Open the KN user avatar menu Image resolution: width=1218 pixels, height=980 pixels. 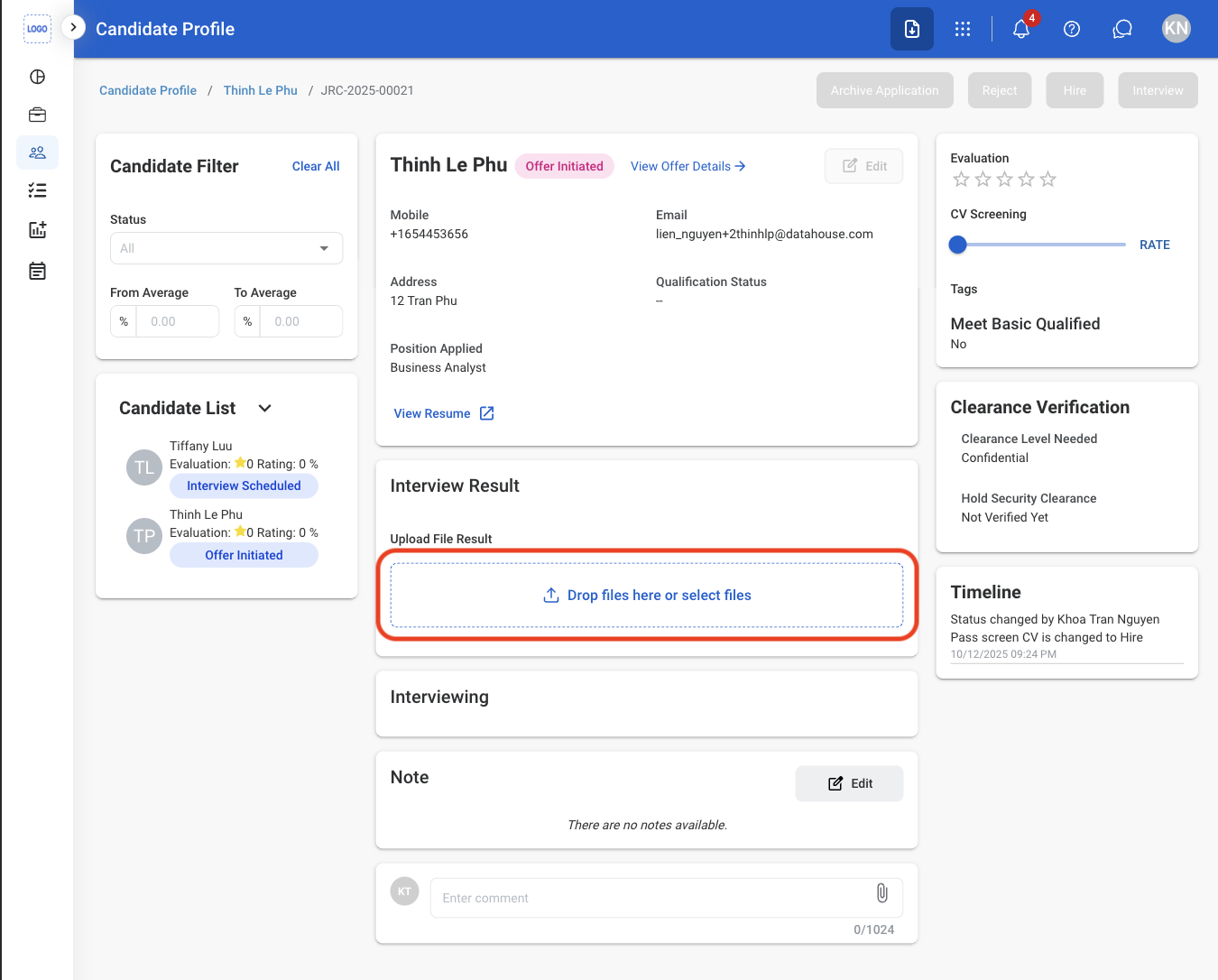pyautogui.click(x=1176, y=29)
